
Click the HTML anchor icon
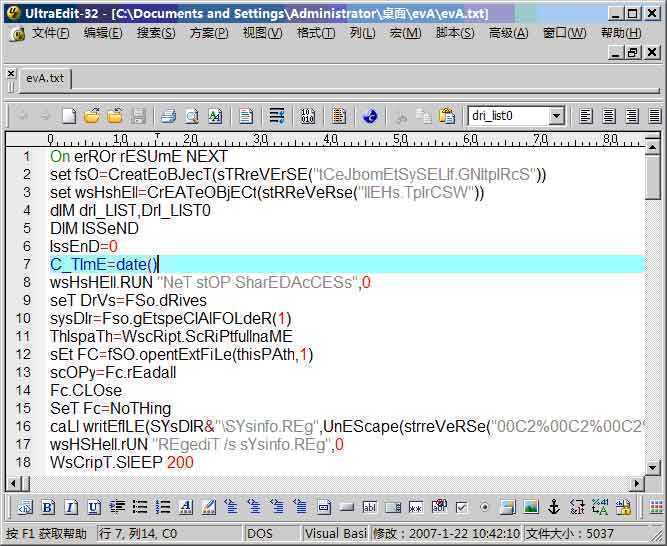point(554,507)
